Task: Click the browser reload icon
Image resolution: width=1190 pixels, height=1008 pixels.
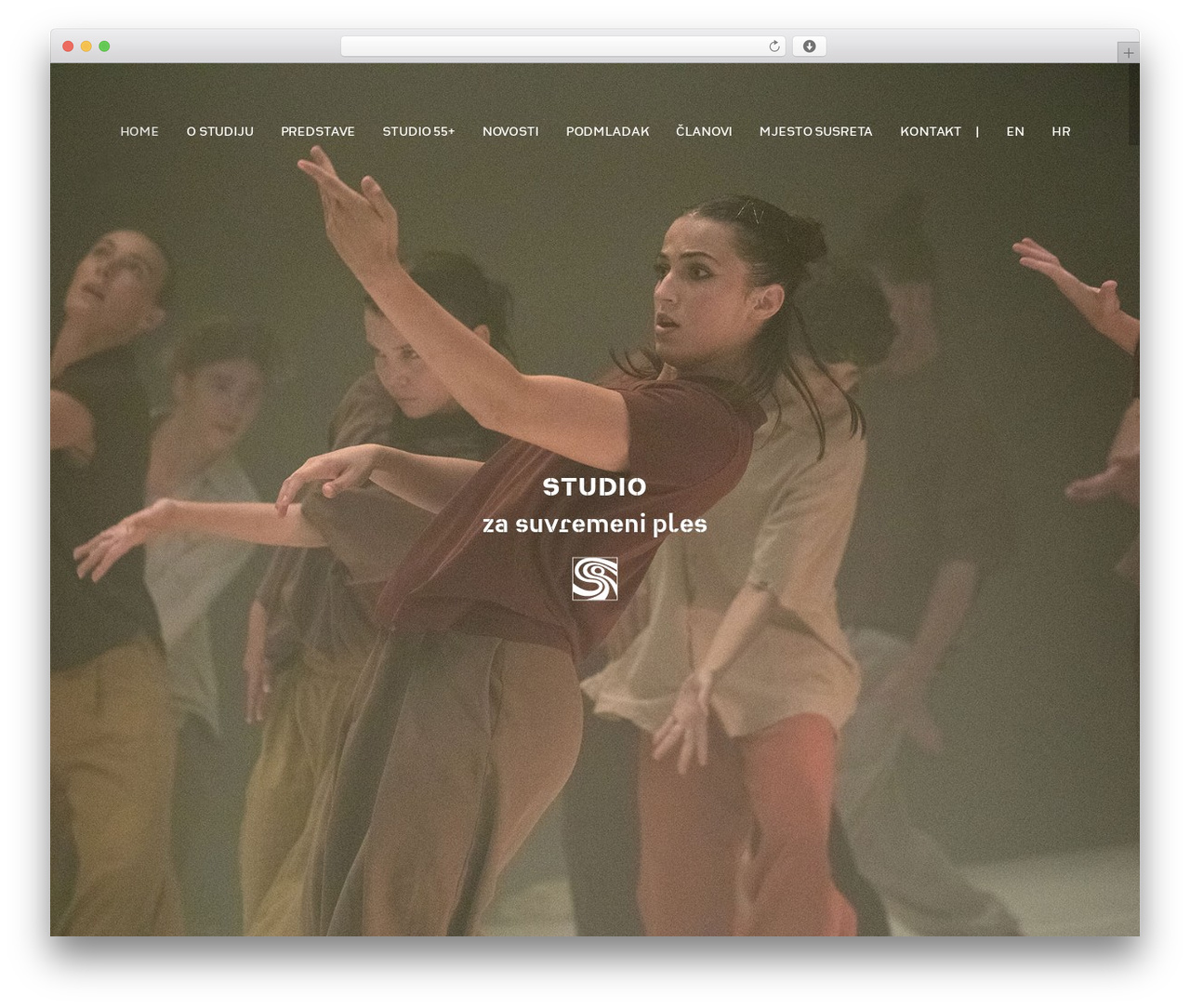Action: (773, 46)
